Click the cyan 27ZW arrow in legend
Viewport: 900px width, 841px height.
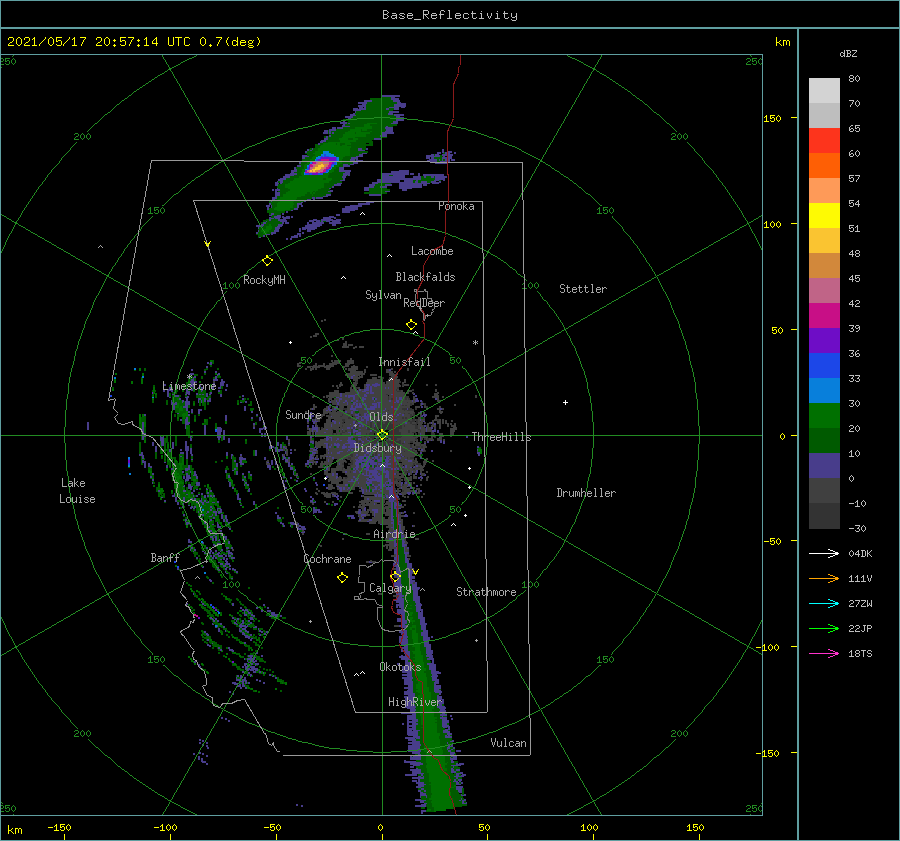click(x=824, y=603)
